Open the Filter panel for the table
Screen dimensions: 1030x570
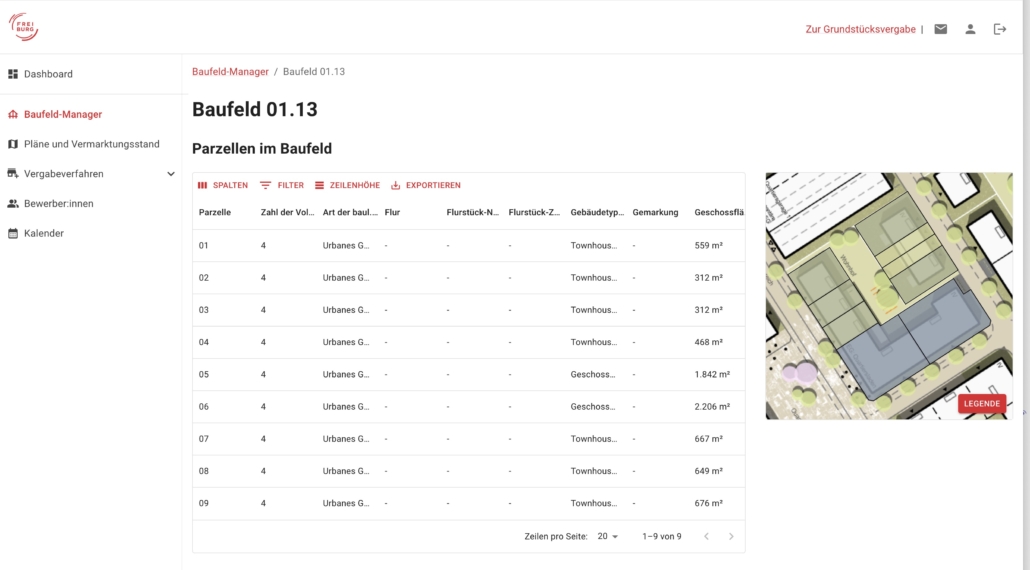point(282,186)
